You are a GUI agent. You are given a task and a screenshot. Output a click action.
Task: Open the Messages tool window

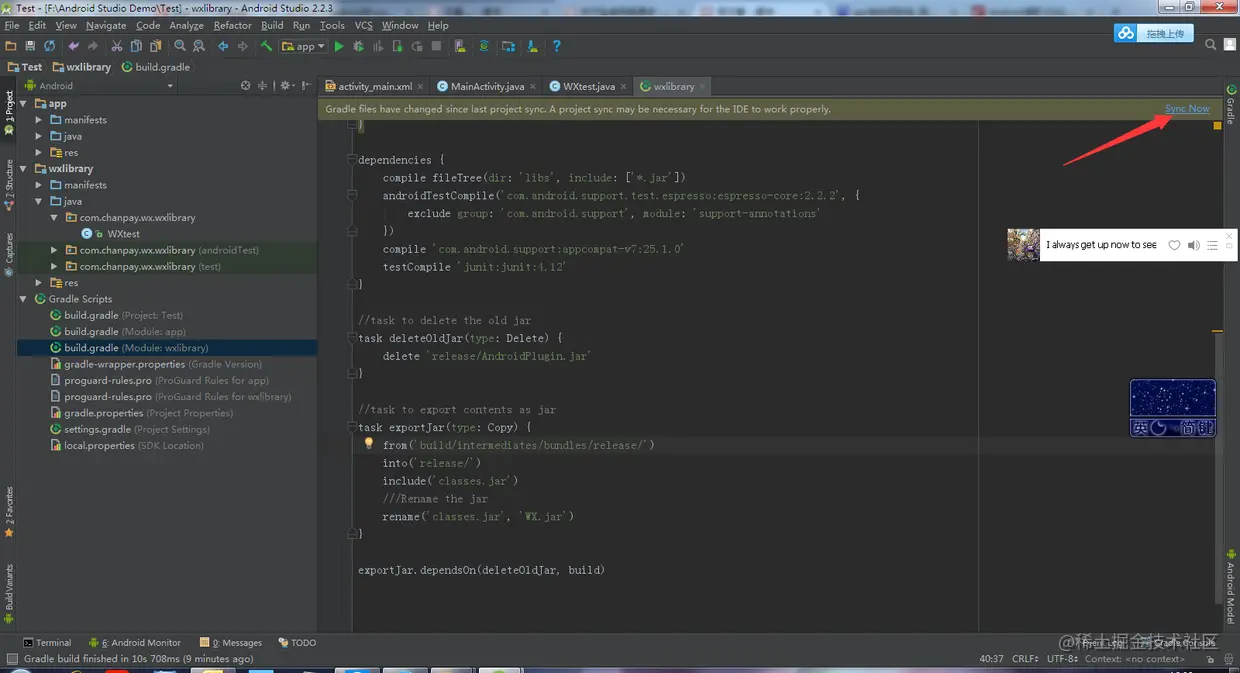231,643
